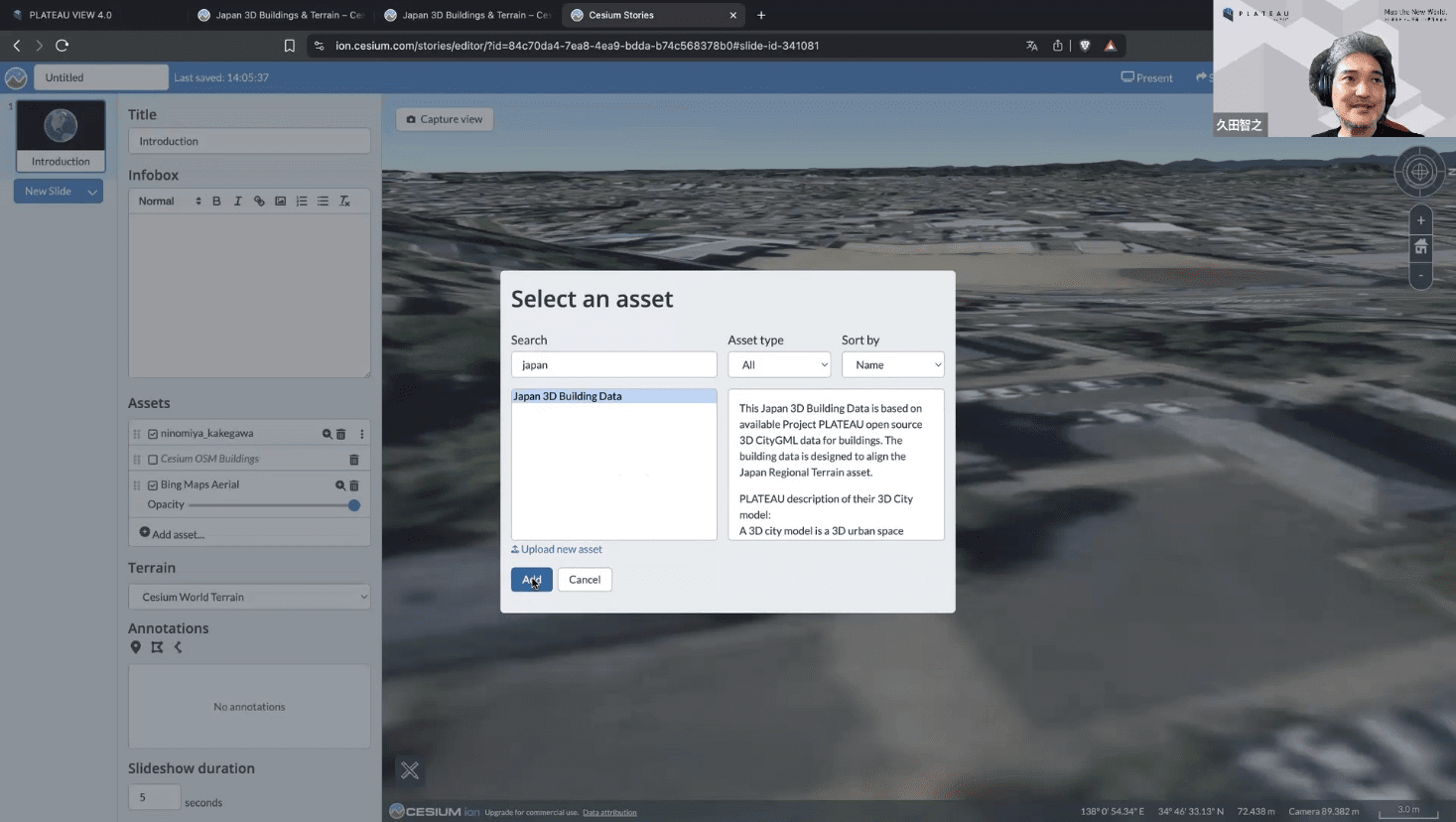
Task: Click the Bing Maps Opacity slider handle
Action: 353,505
